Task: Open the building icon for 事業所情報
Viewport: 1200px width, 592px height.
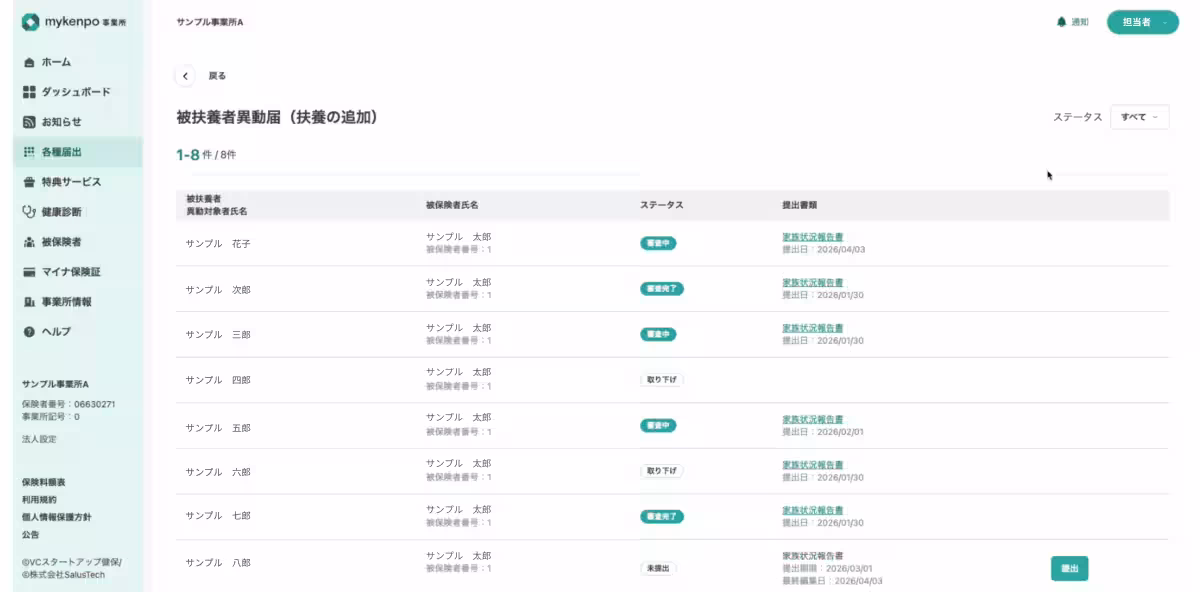Action: coord(29,302)
